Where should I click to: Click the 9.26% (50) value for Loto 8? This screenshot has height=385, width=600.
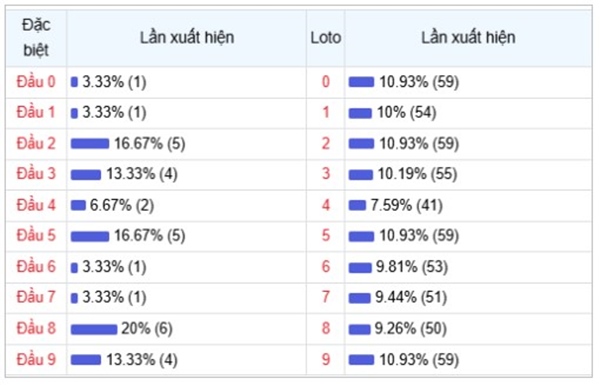click(411, 328)
